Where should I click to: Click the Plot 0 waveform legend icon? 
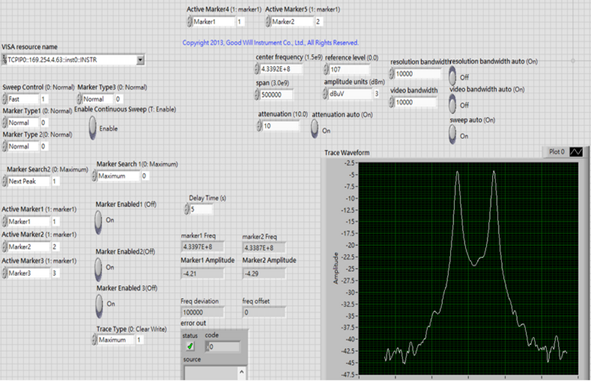point(576,151)
